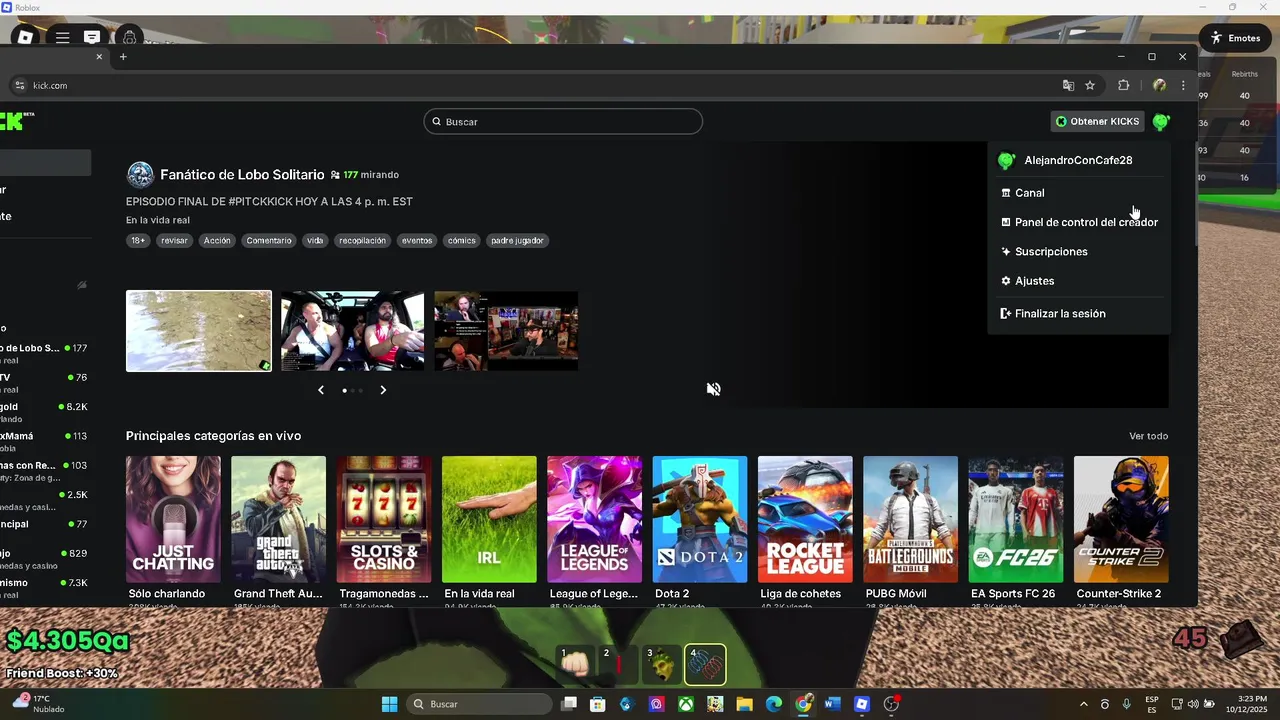Select Roblox hotbar slot 1 fist
1280x720 pixels.
(x=576, y=665)
